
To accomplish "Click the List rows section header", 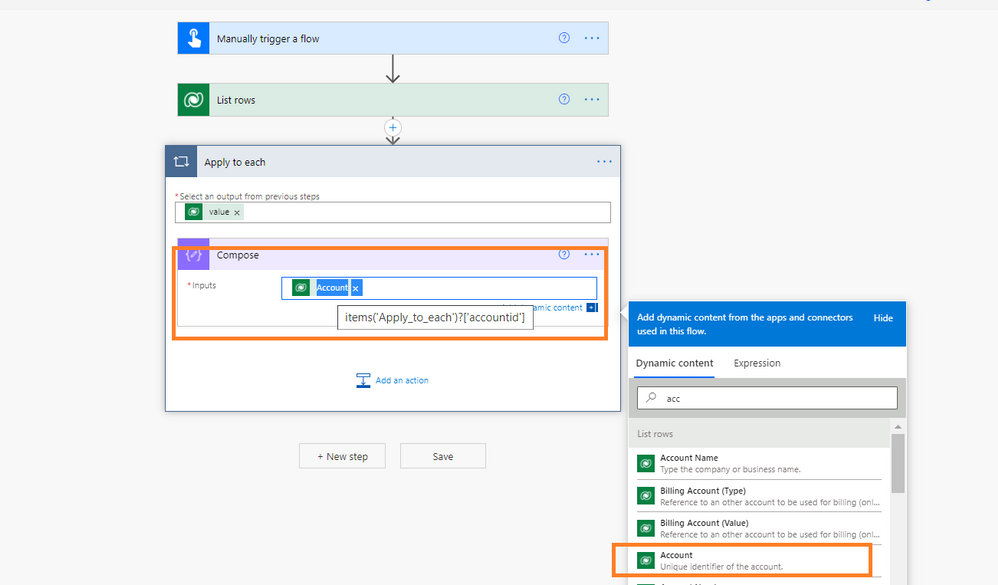I will 760,433.
